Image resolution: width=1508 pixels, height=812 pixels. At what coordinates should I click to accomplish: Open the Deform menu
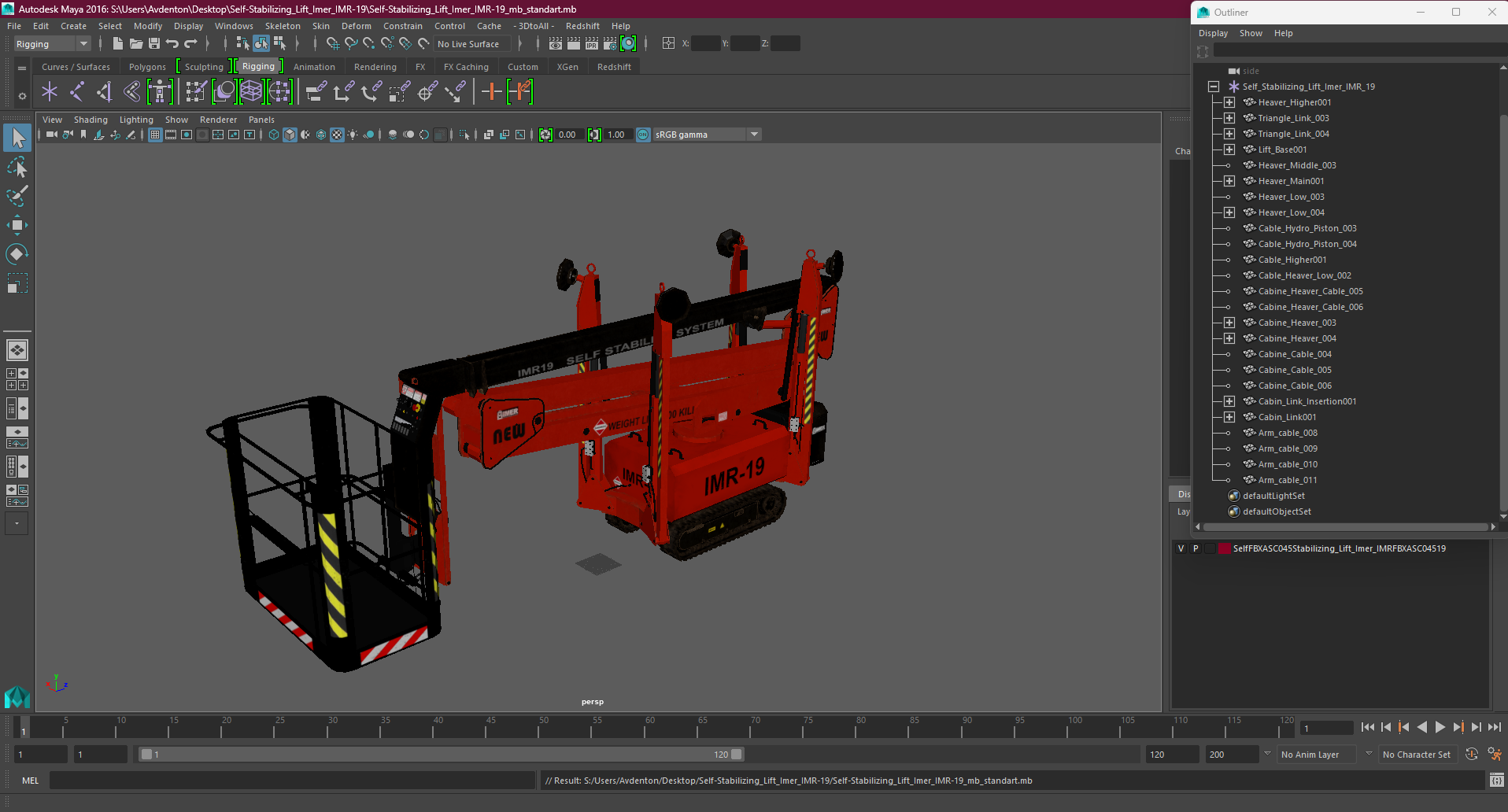click(x=357, y=26)
